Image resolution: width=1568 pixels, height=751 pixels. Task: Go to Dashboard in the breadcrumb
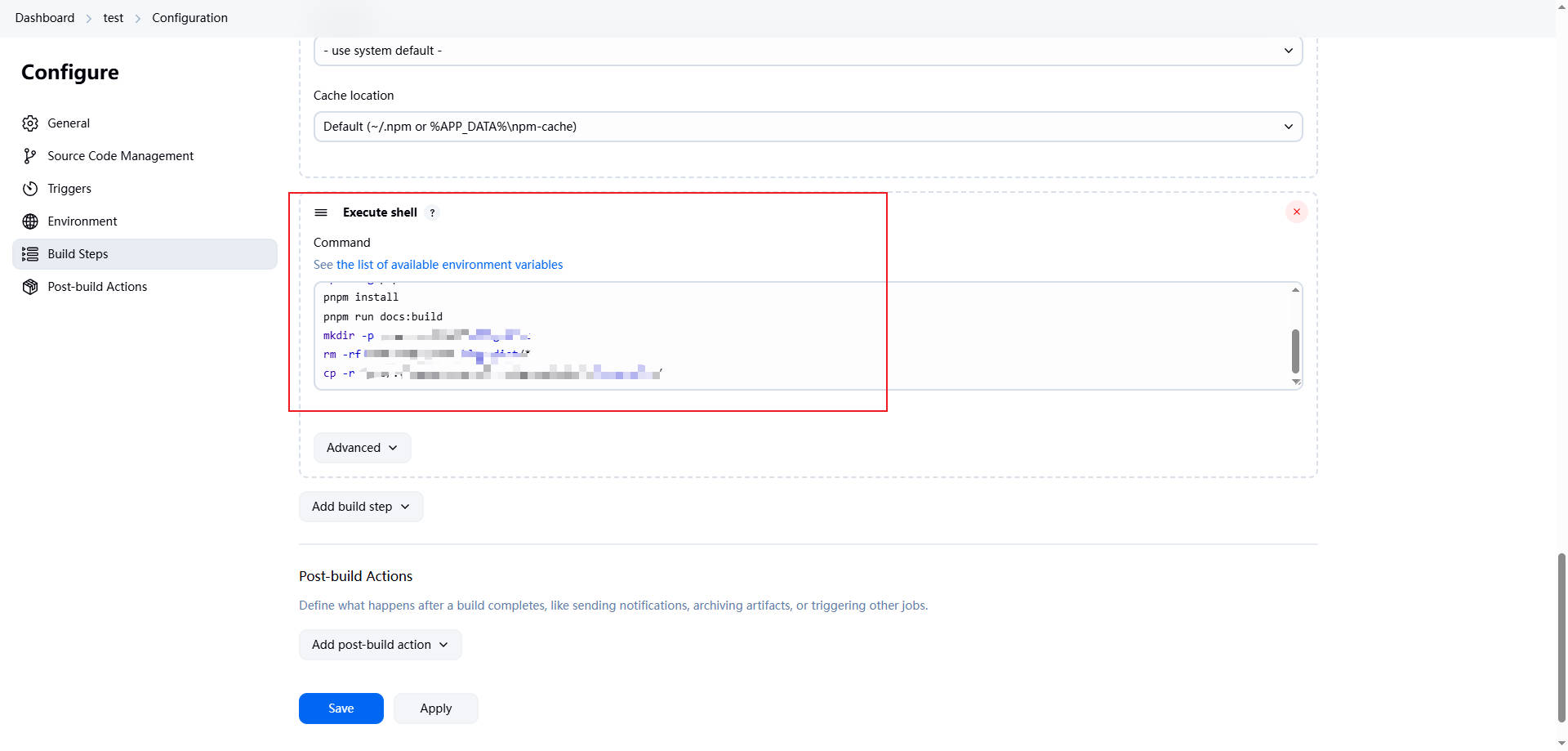pos(45,18)
